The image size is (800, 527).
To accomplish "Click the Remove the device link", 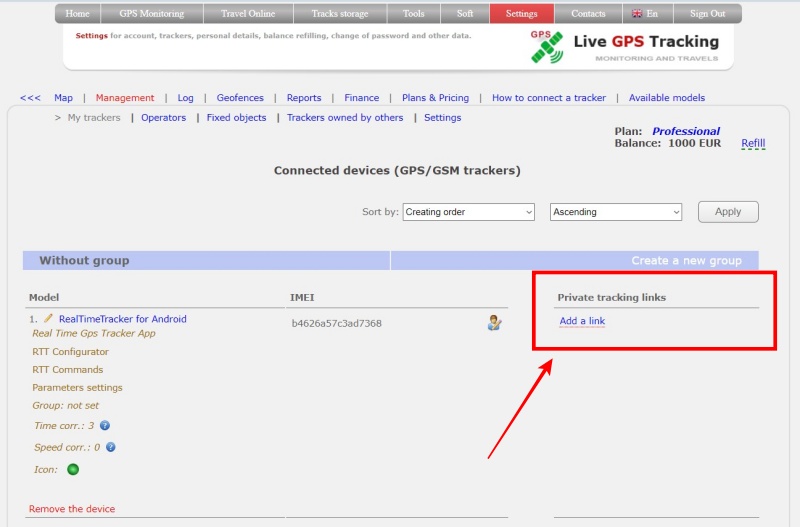I will pyautogui.click(x=72, y=509).
